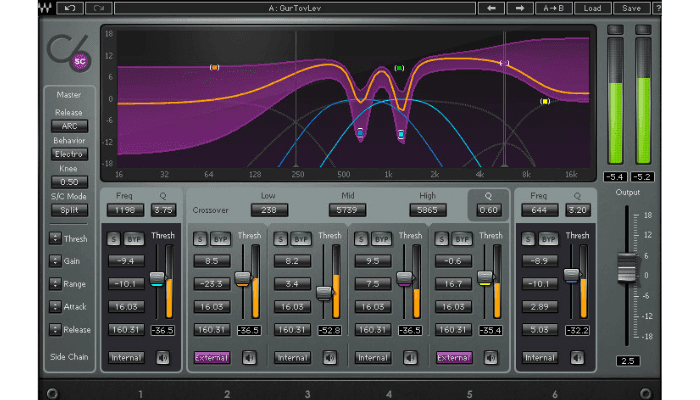Viewport: 700px width, 400px height.
Task: Audition the band 6 sidechain via its speaker icon
Action: (x=577, y=358)
